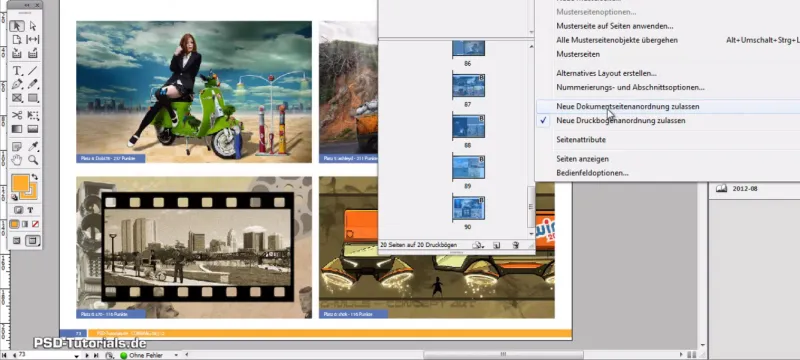This screenshot has height=360, width=800.
Task: Apply gradient button in Tools panel
Action: pos(25,224)
